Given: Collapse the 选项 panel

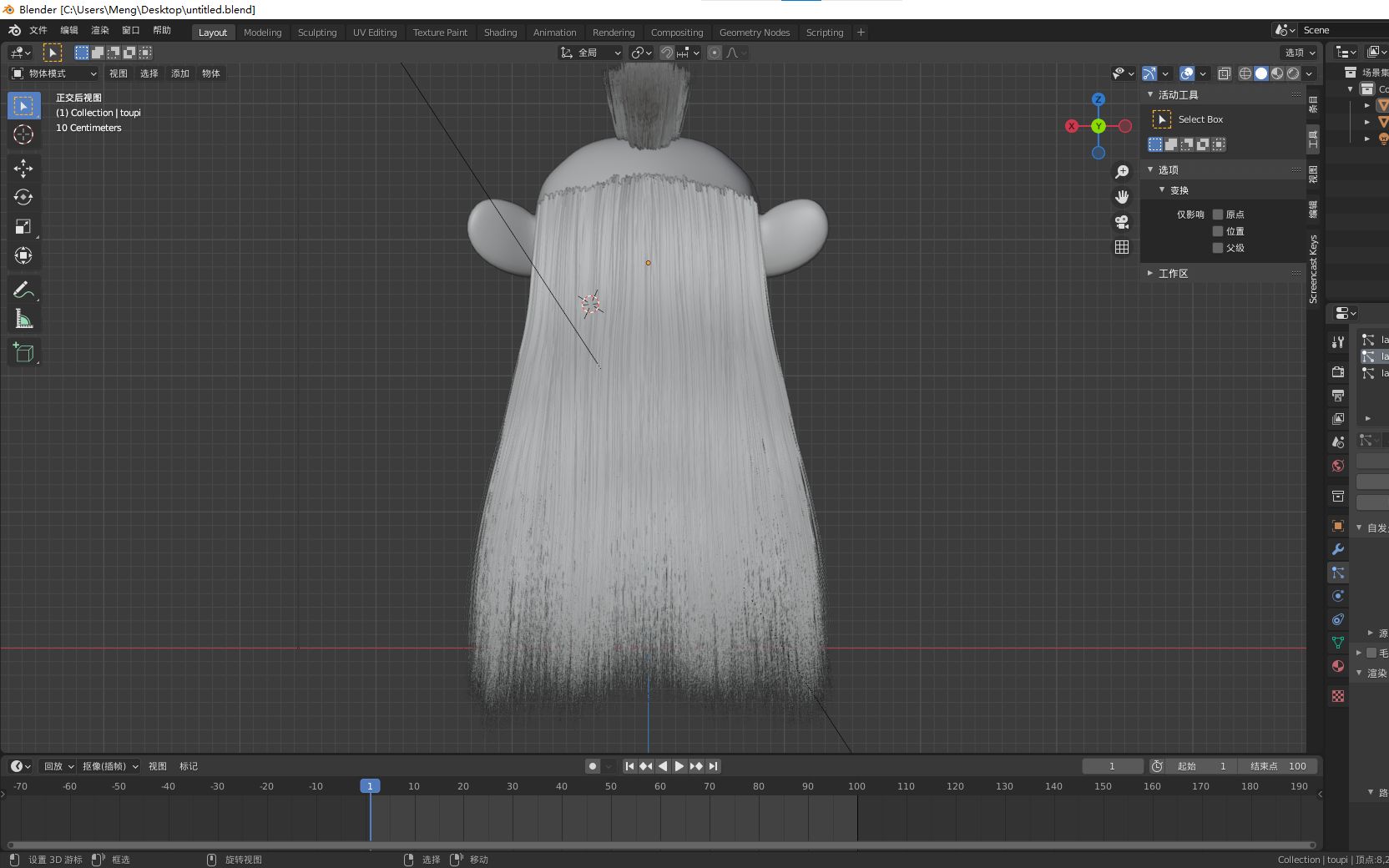Looking at the screenshot, I should [1166, 169].
